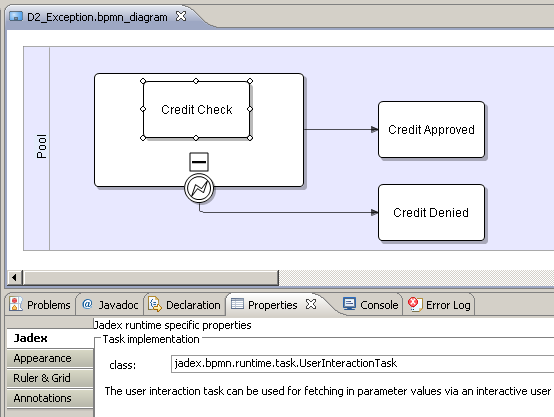Open the Error Log view
Image resolution: width=554 pixels, height=417 pixels.
click(x=439, y=305)
